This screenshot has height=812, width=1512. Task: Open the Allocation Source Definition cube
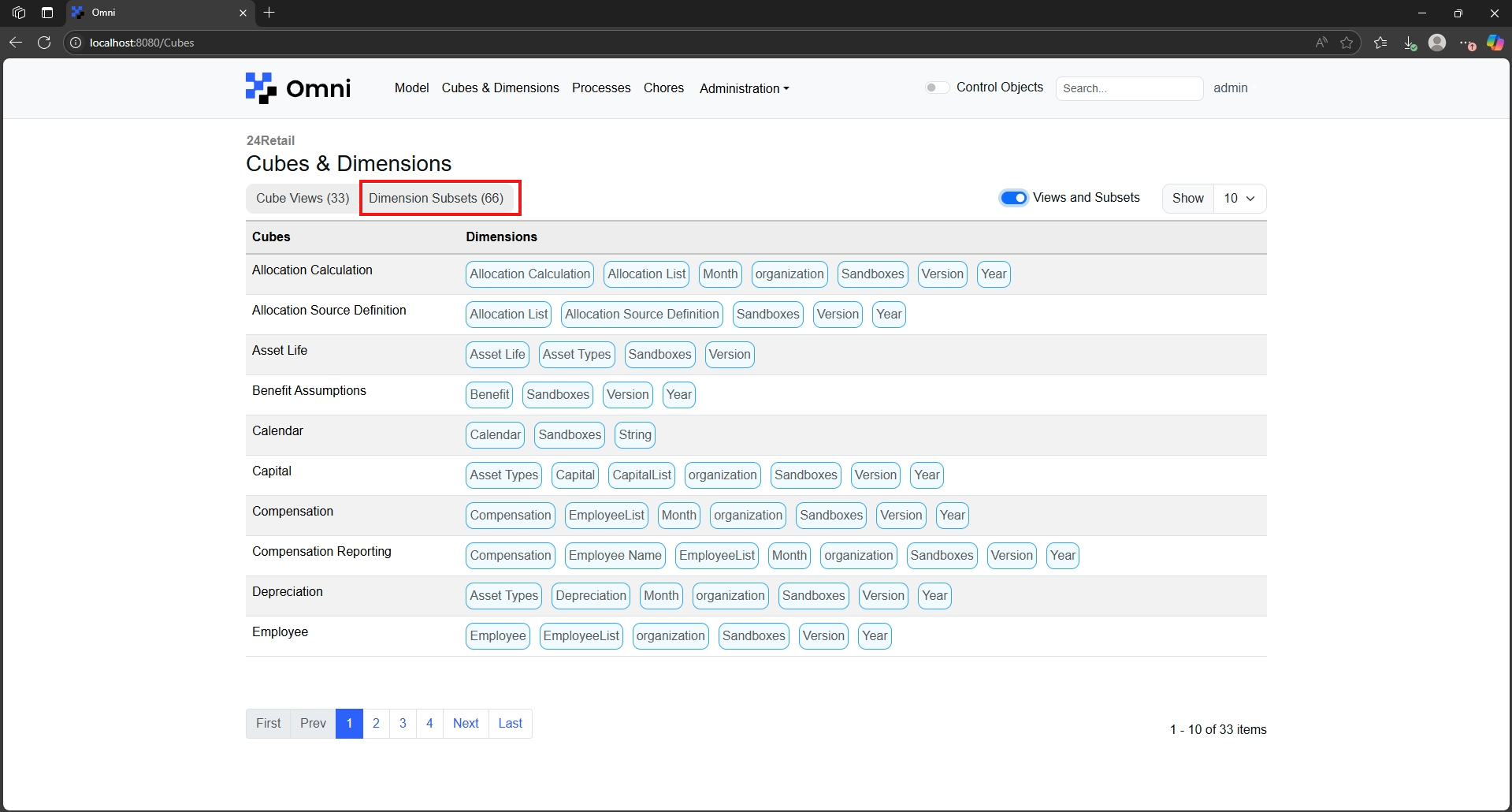(x=329, y=310)
